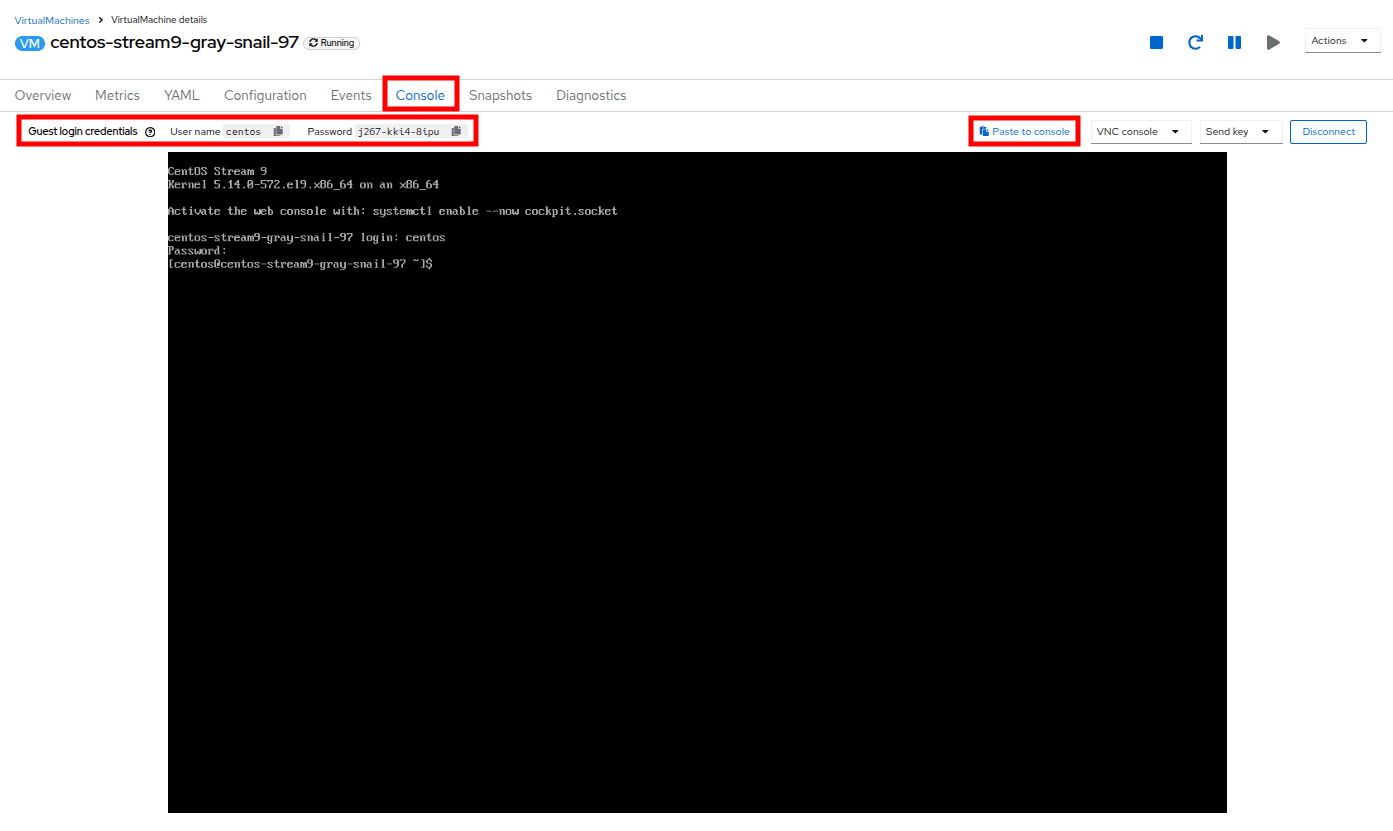View the Diagnostics tab

tap(591, 95)
